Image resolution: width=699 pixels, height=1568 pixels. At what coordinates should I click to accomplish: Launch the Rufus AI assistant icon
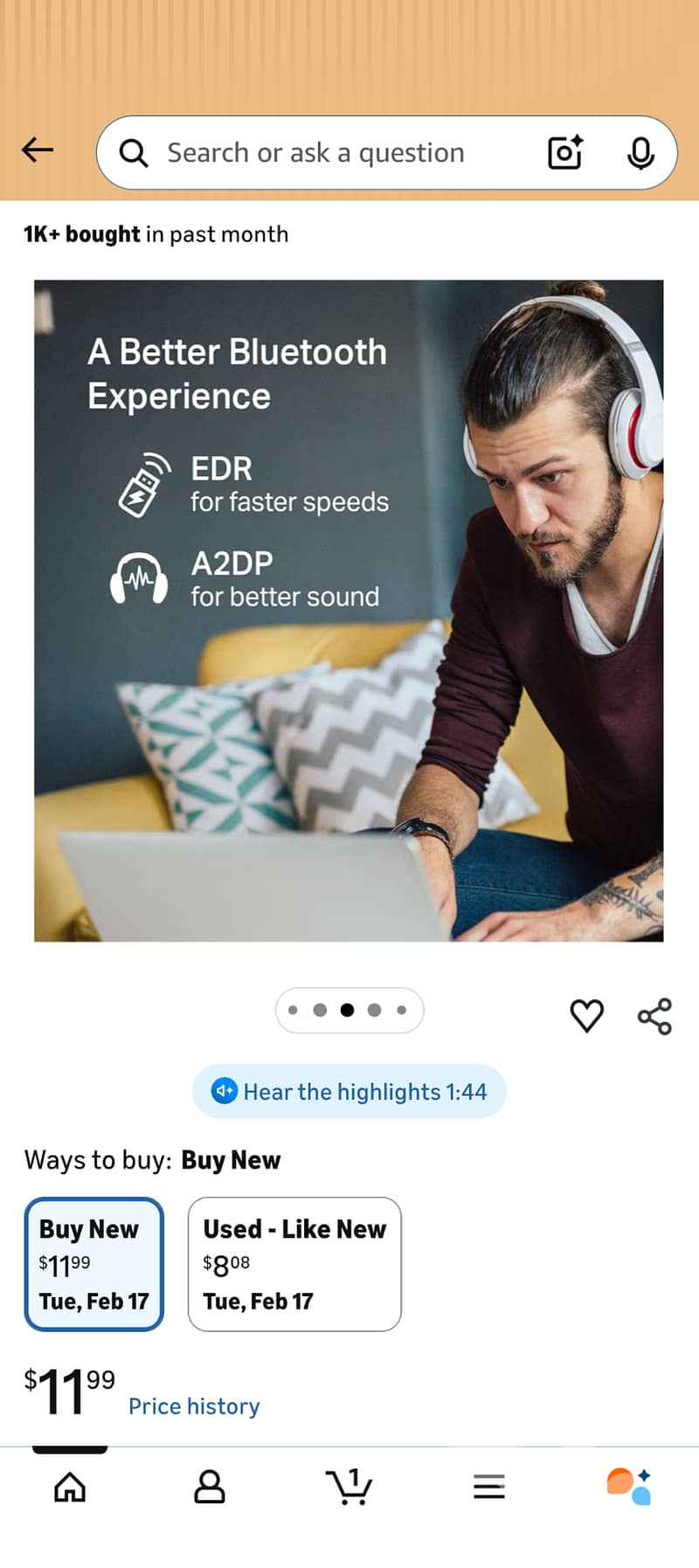click(x=629, y=1486)
